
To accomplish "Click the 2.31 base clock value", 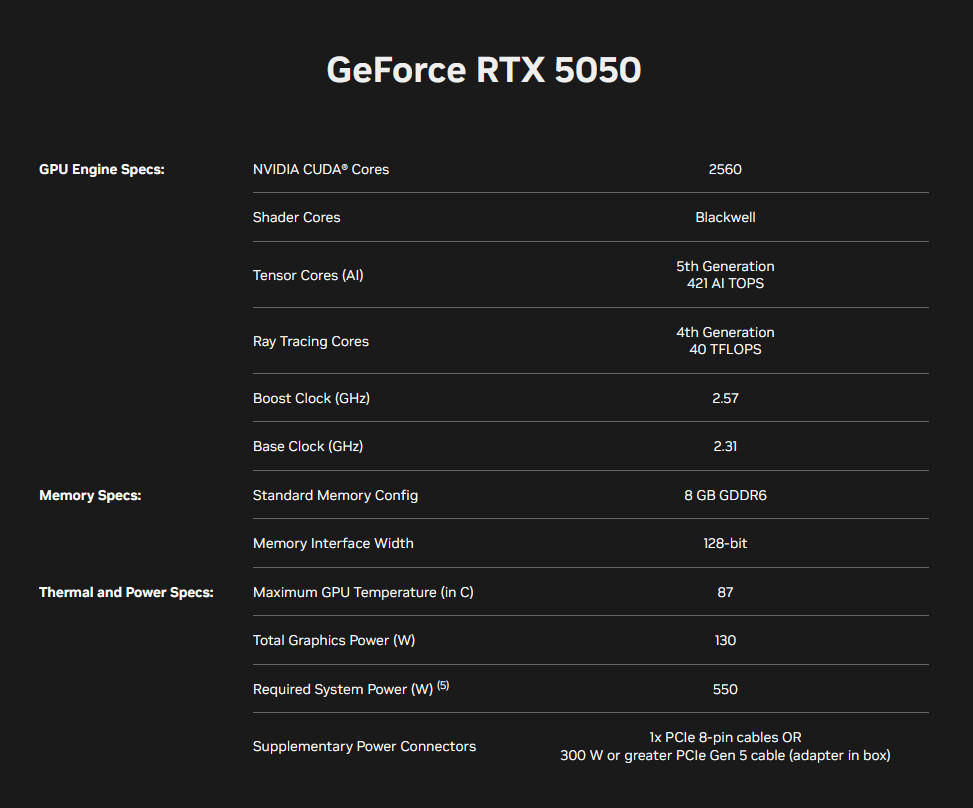I will coord(725,446).
